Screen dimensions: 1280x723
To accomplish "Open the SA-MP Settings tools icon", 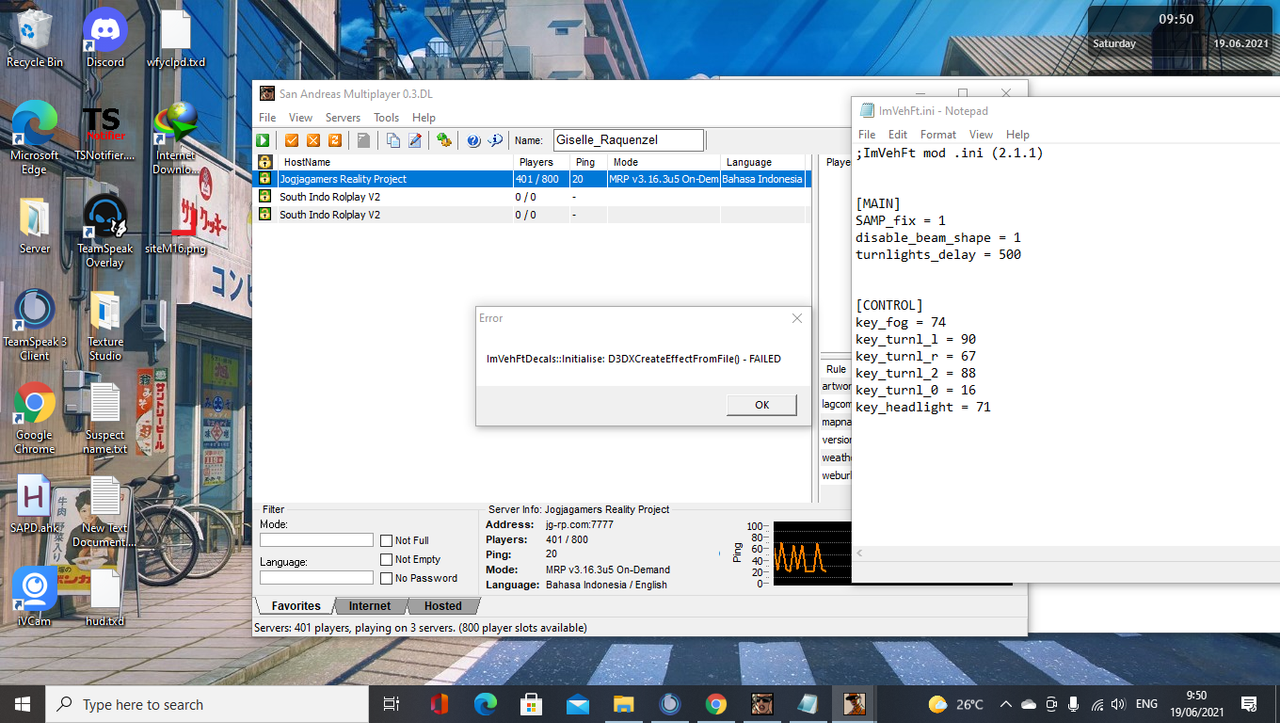I will 444,141.
